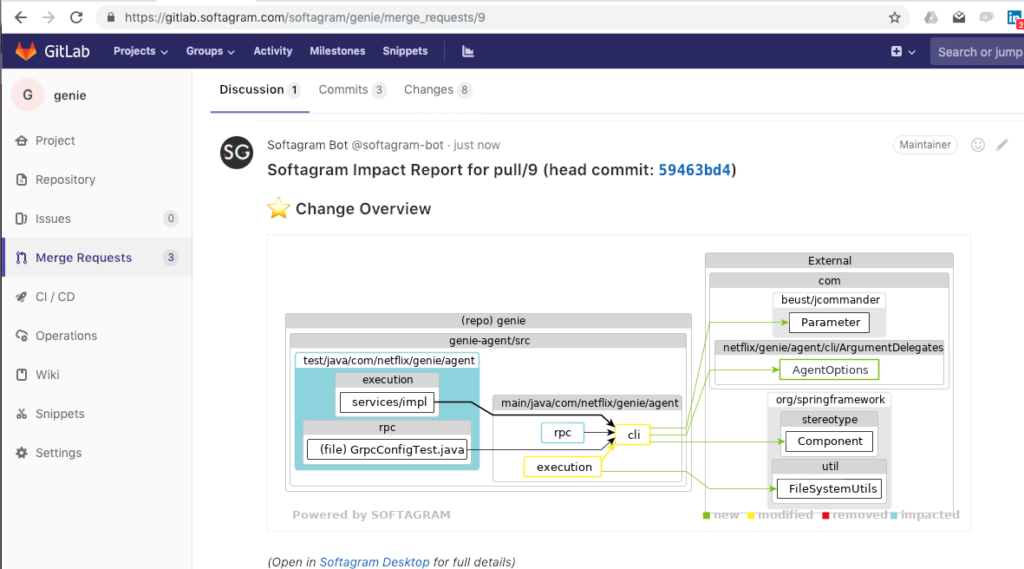
Task: Click the genie-agent/src header label
Action: point(489,340)
